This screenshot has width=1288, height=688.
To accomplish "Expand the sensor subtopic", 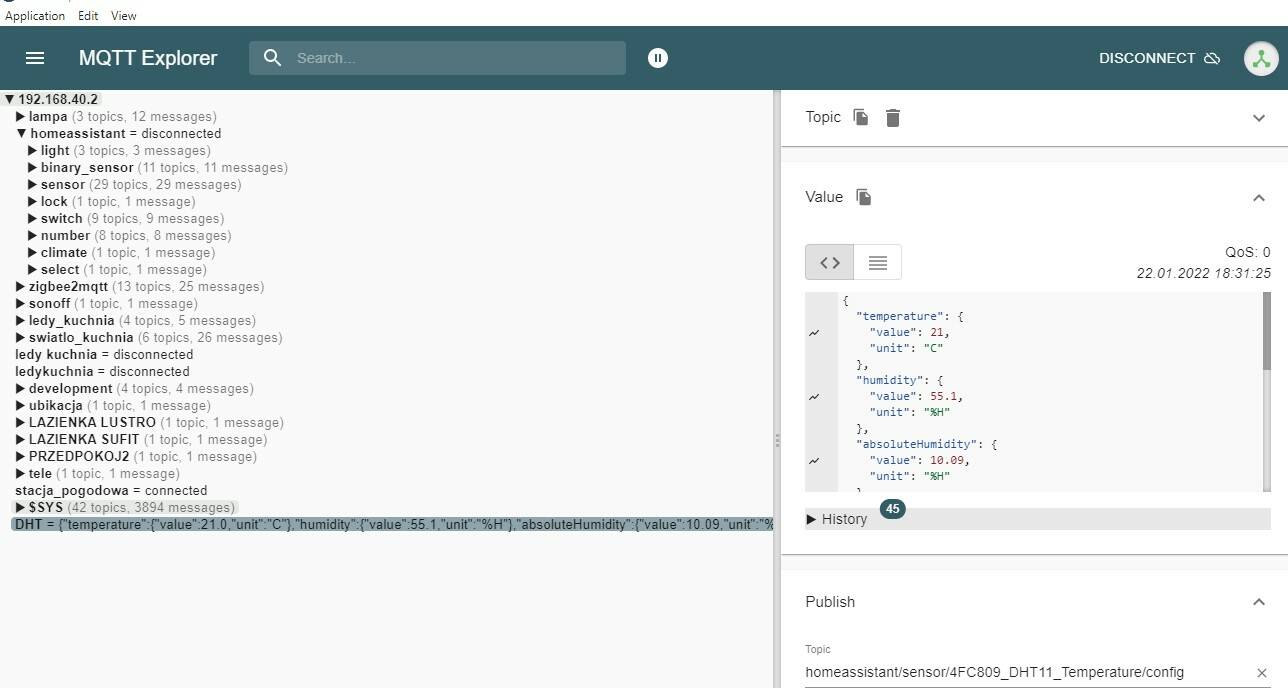I will click(32, 184).
